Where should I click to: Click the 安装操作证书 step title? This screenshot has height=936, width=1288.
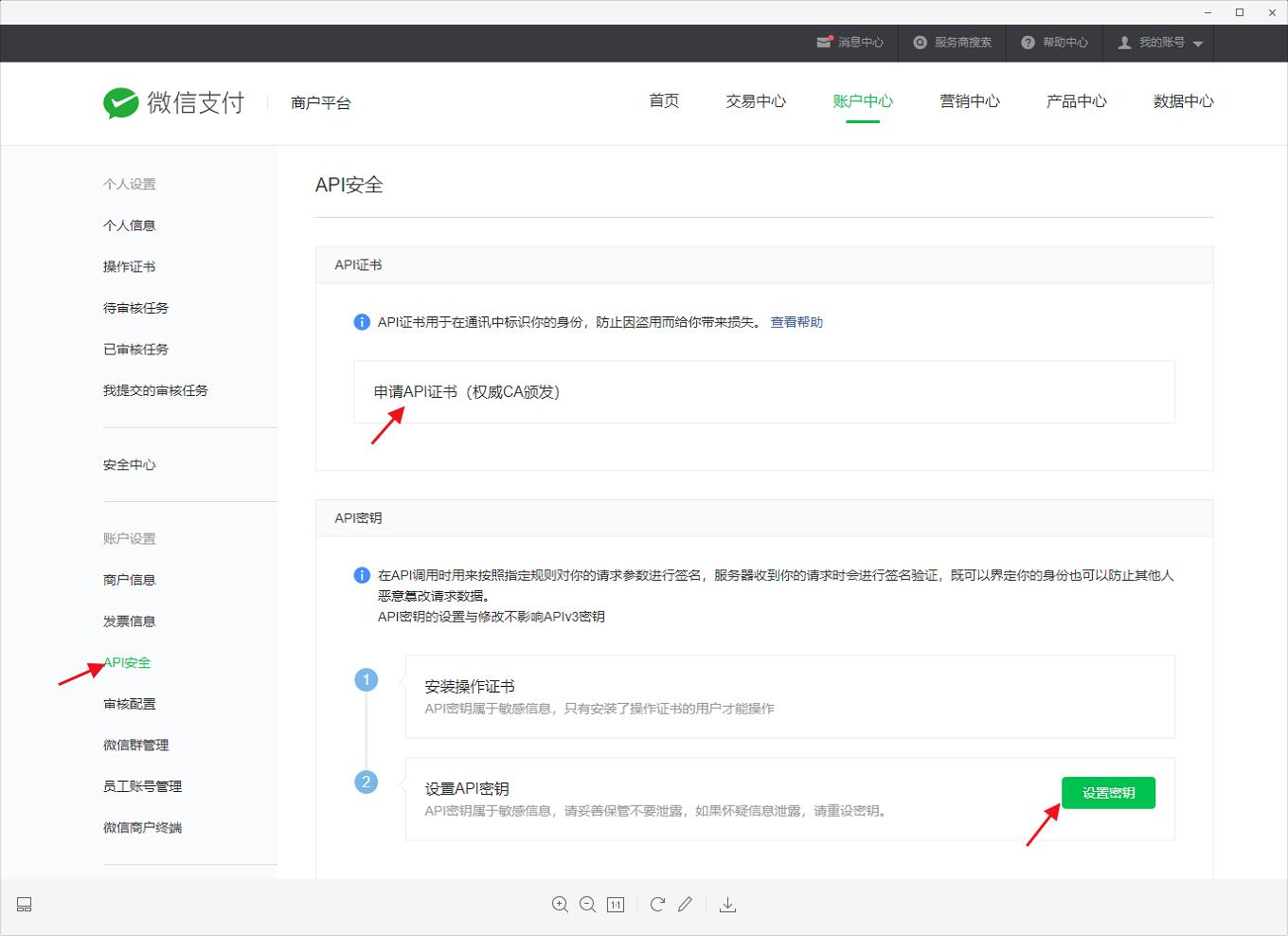click(470, 687)
